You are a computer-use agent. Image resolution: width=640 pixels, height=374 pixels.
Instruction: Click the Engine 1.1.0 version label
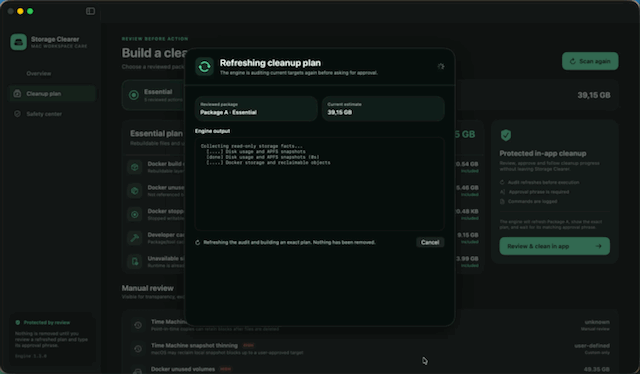pos(31,356)
